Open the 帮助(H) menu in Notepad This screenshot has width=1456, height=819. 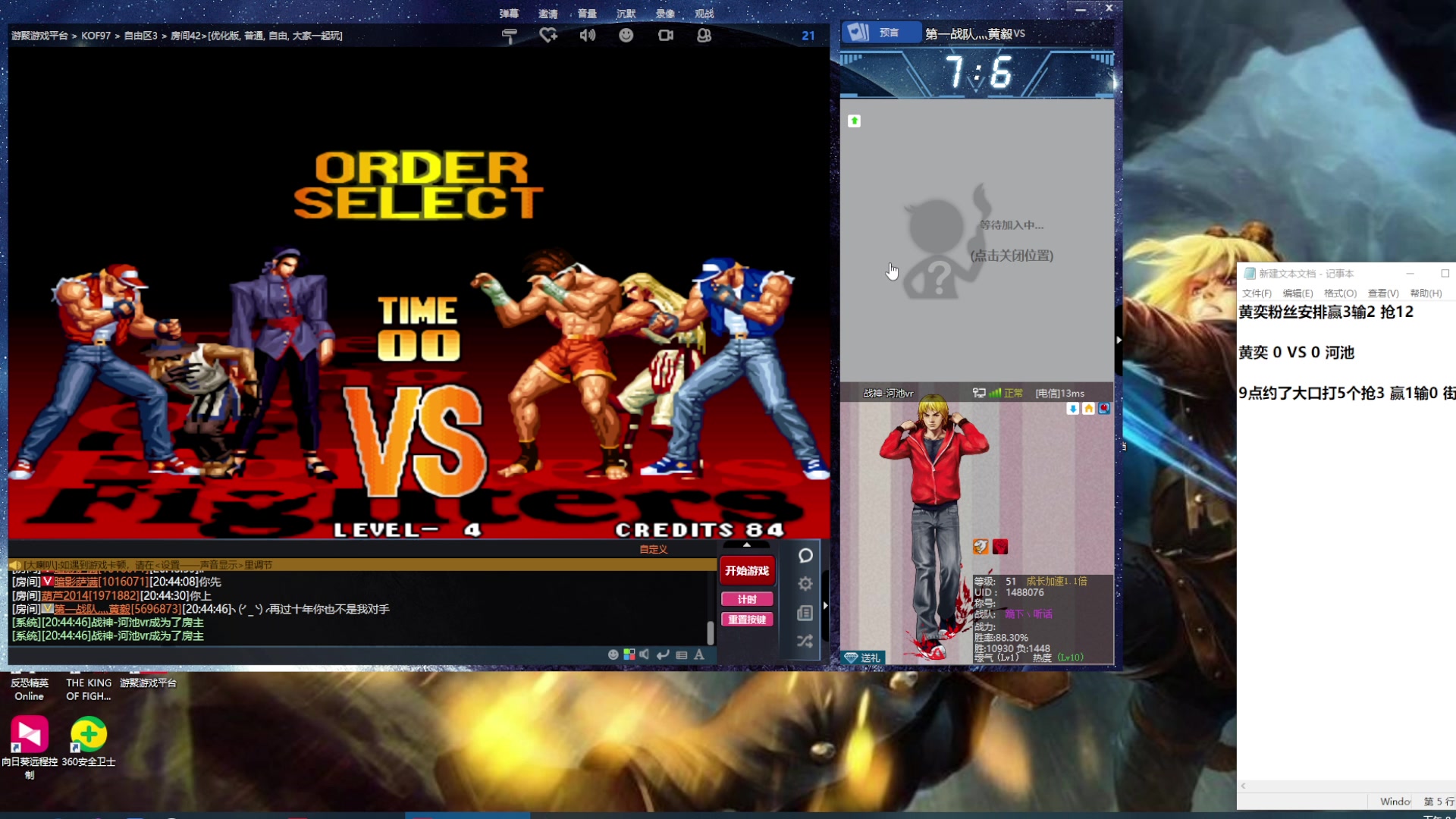(1426, 293)
